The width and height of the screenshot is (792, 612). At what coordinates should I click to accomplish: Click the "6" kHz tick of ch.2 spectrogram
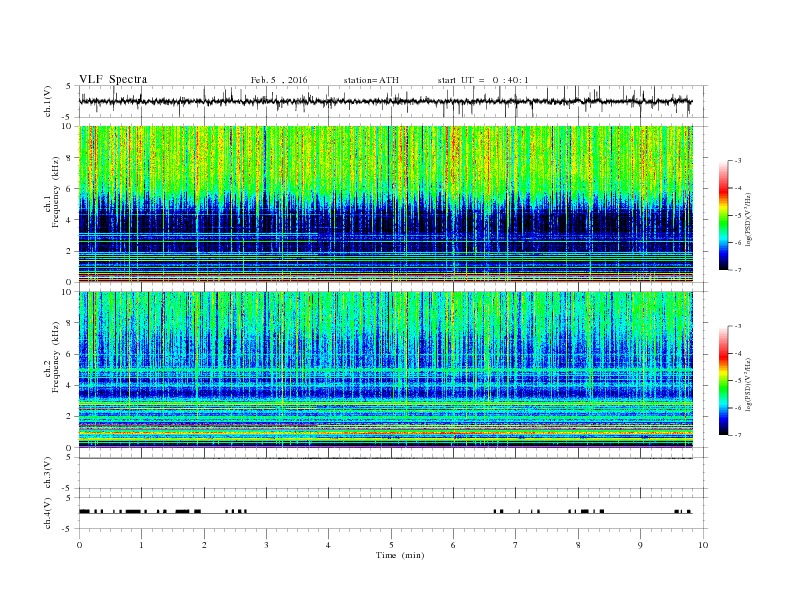pos(70,354)
